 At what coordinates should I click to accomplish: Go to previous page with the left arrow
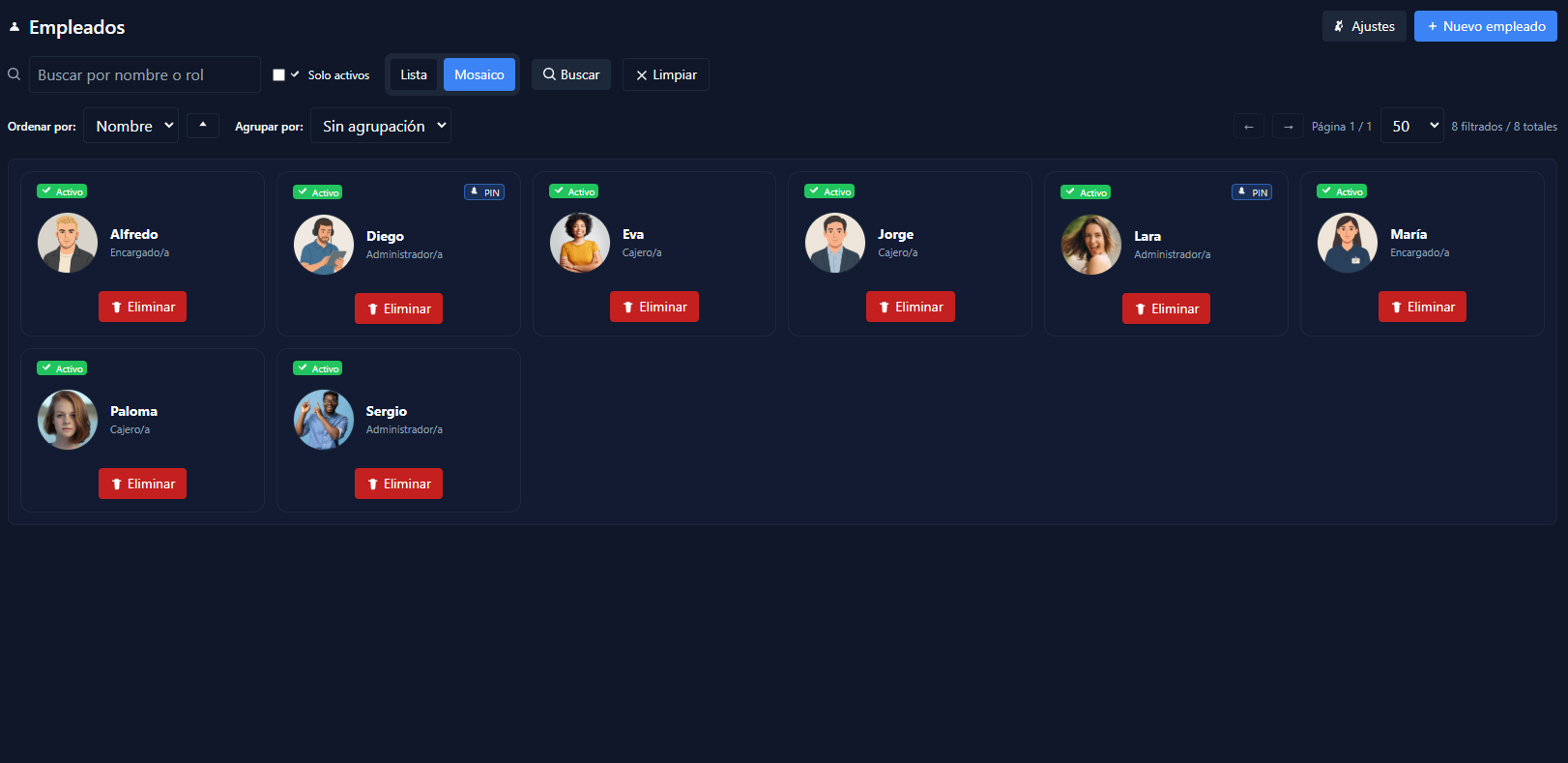tap(1248, 127)
